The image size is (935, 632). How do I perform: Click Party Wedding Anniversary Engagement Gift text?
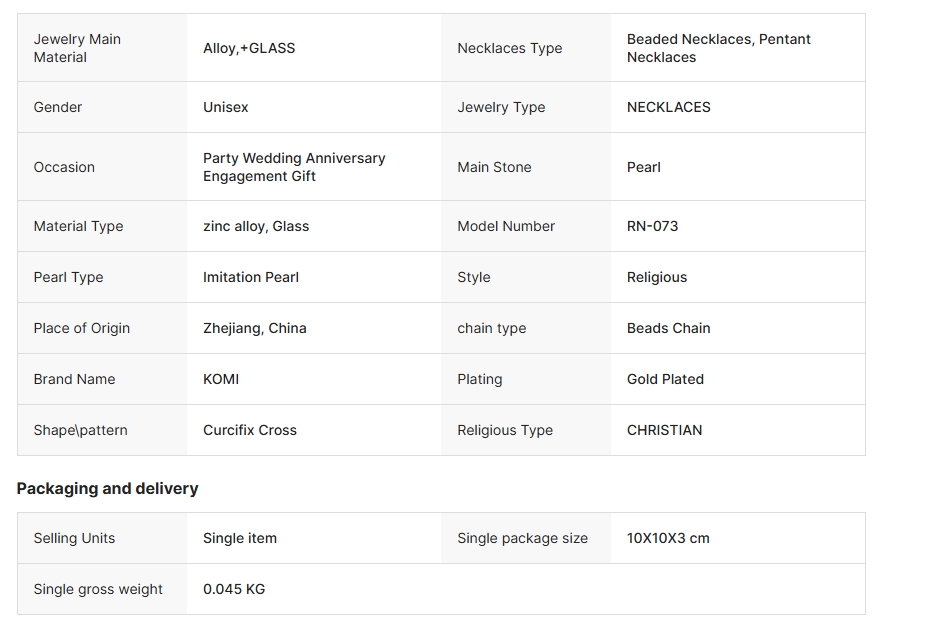coord(294,167)
